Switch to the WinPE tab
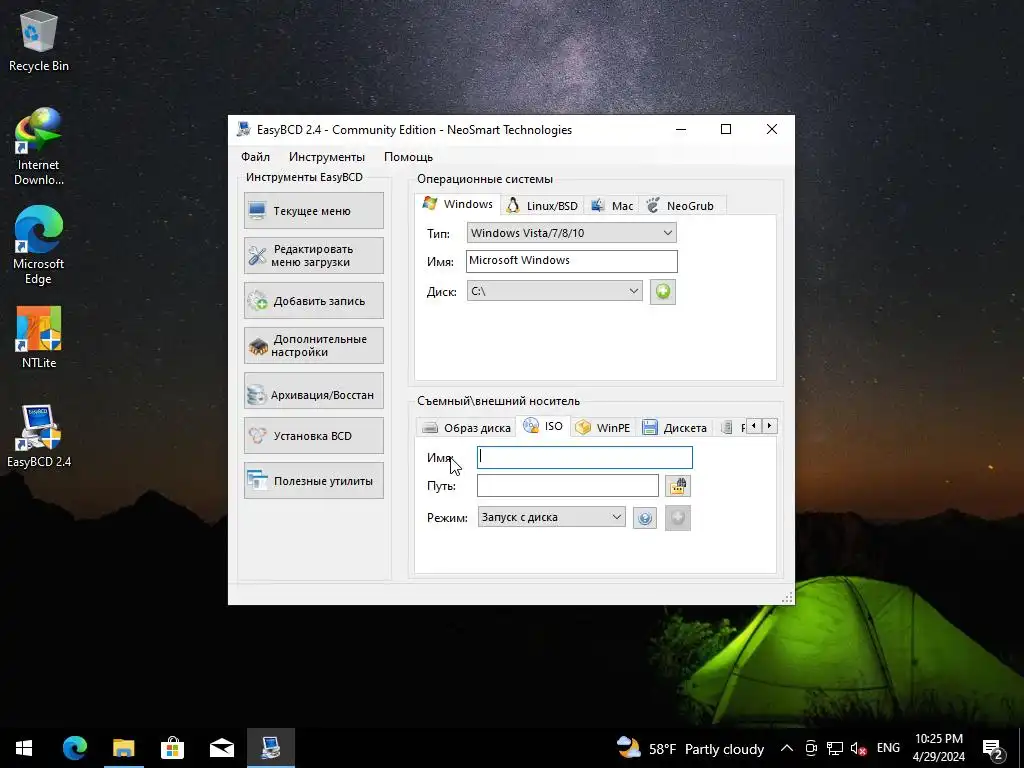The height and width of the screenshot is (768, 1024). point(603,428)
